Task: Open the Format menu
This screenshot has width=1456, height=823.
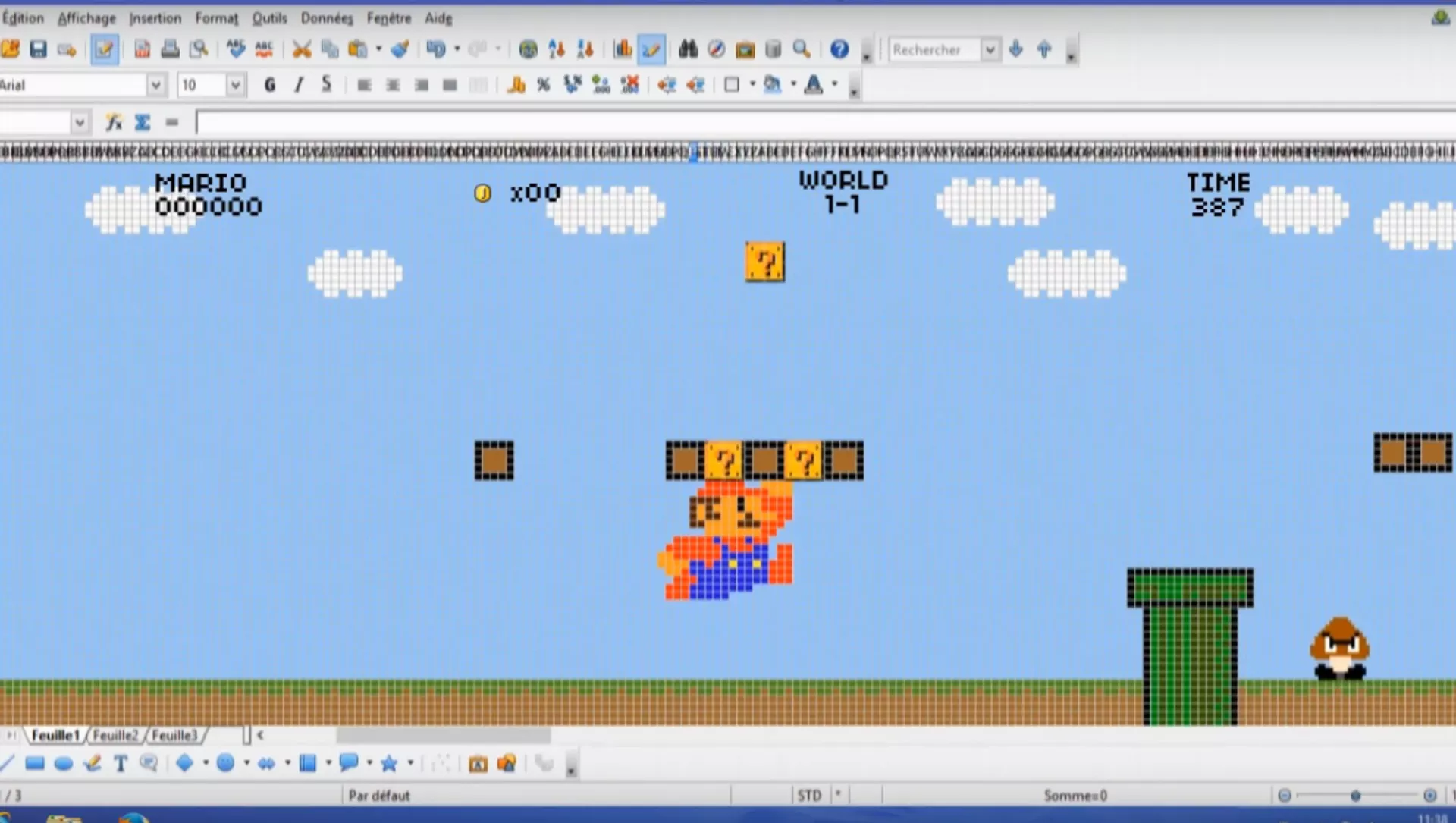Action: click(216, 18)
